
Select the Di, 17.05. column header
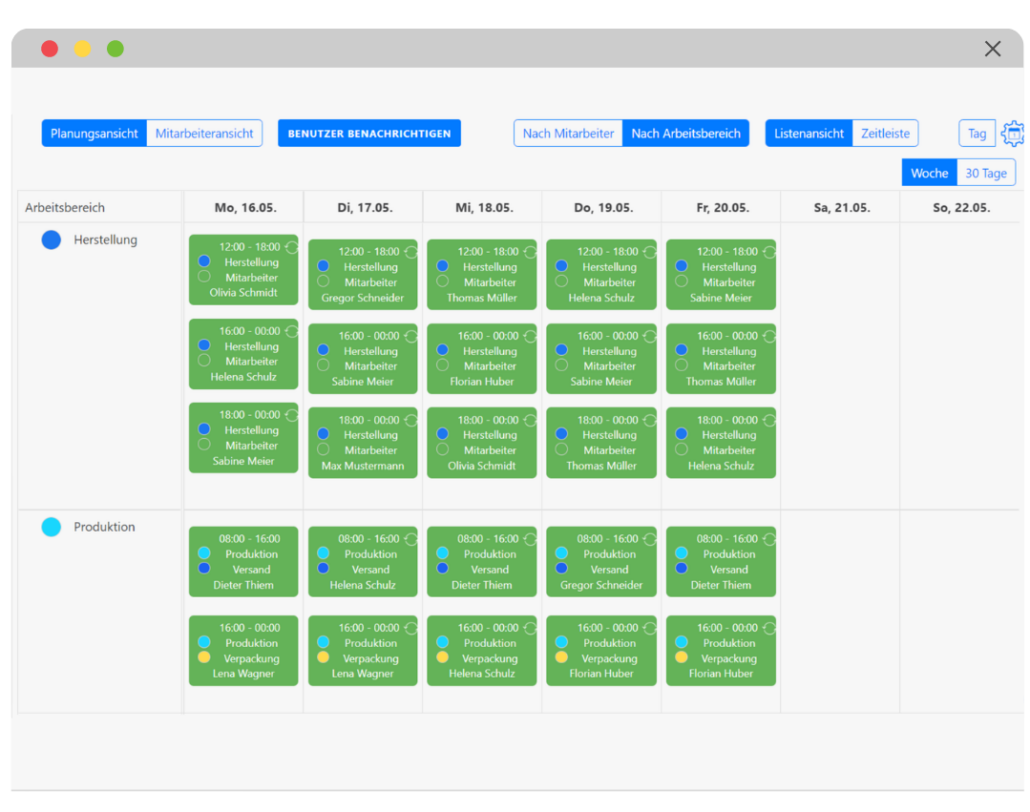coord(365,208)
